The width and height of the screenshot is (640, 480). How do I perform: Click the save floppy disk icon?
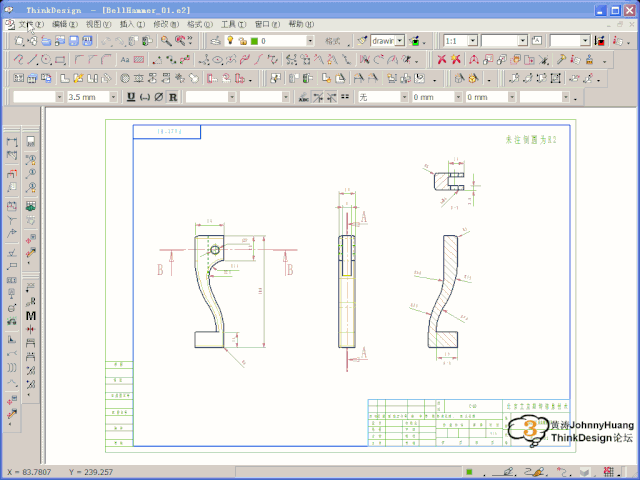point(73,41)
